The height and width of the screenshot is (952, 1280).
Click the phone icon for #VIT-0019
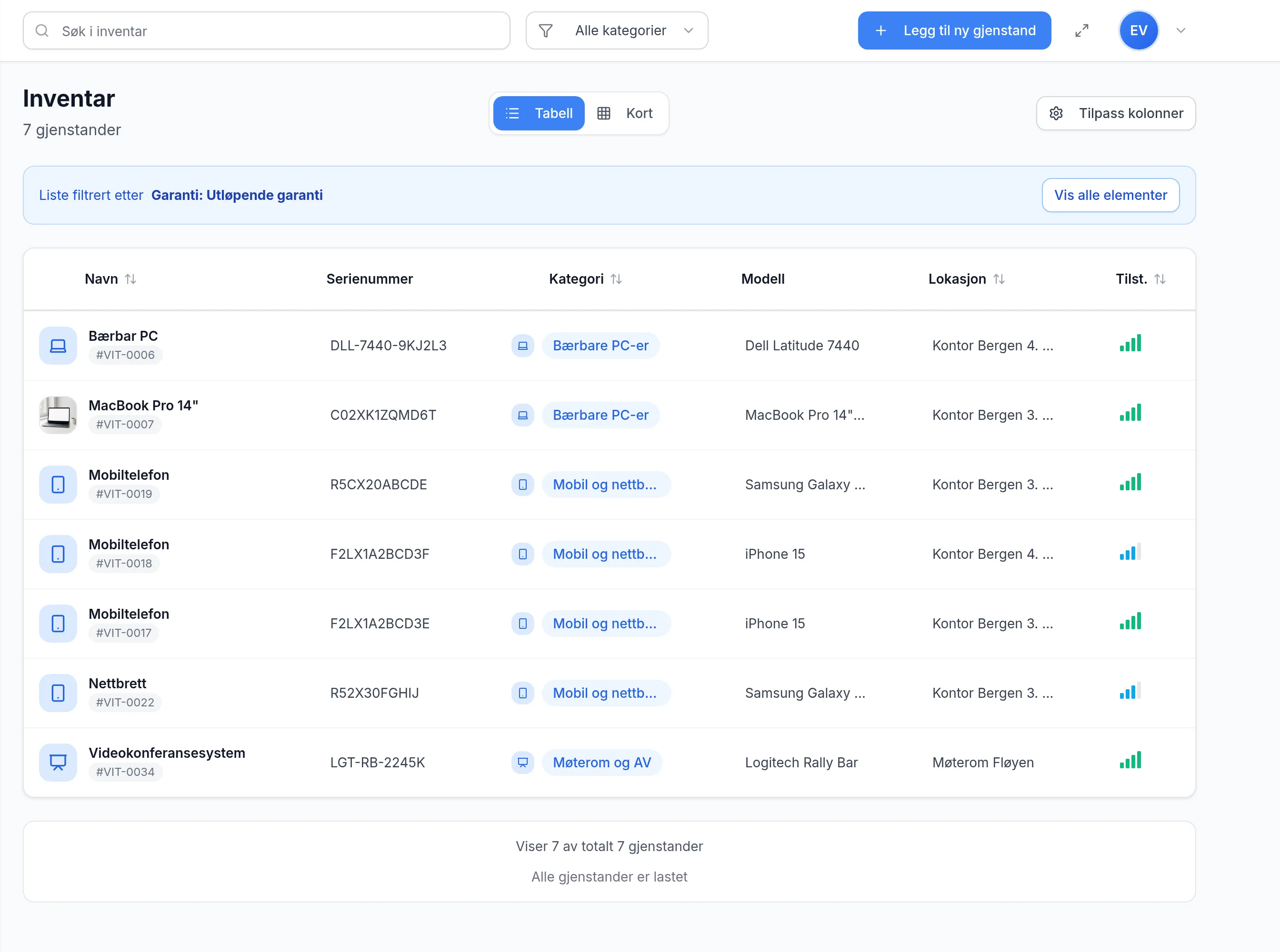pos(58,485)
